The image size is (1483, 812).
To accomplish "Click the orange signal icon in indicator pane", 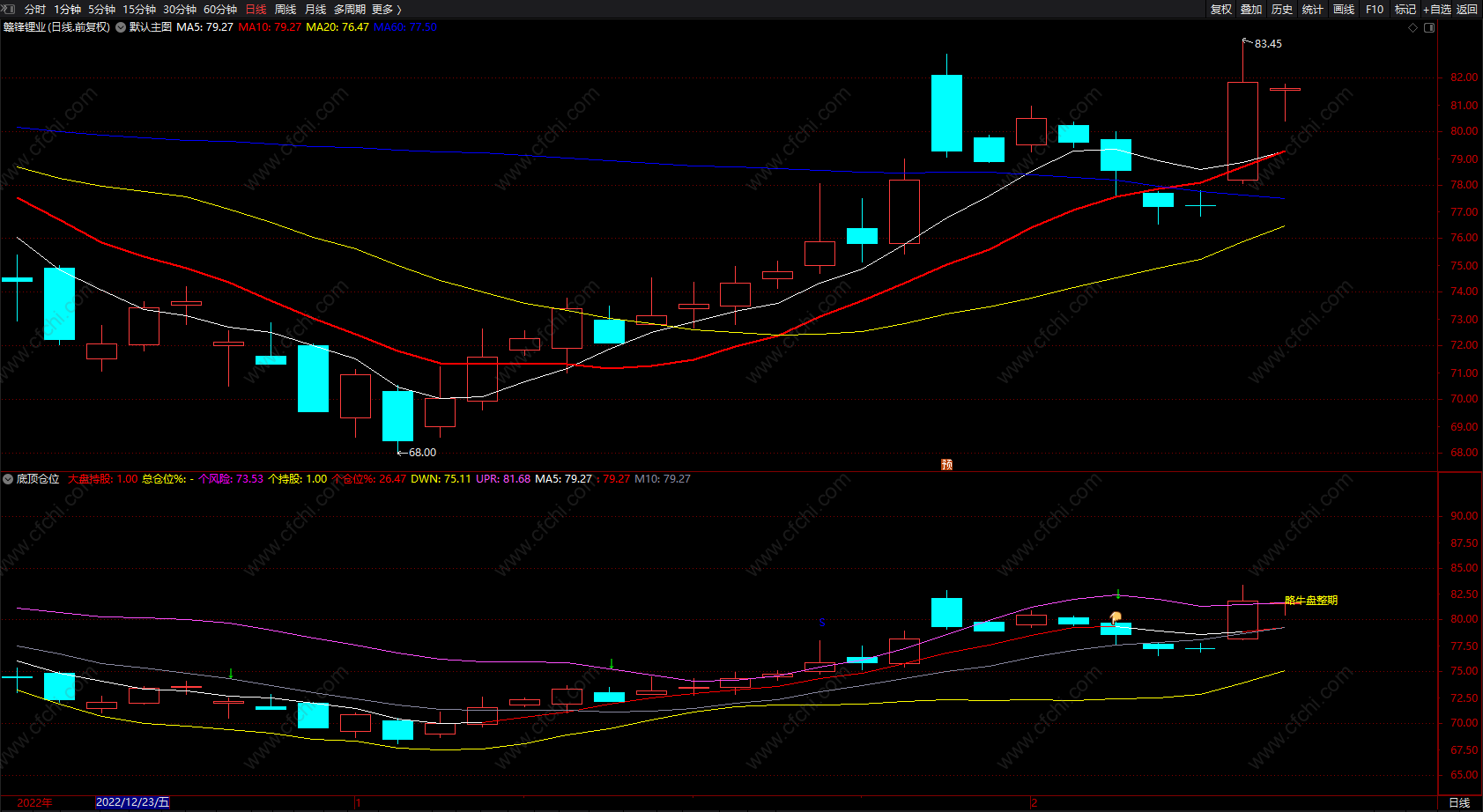I will coord(1116,617).
